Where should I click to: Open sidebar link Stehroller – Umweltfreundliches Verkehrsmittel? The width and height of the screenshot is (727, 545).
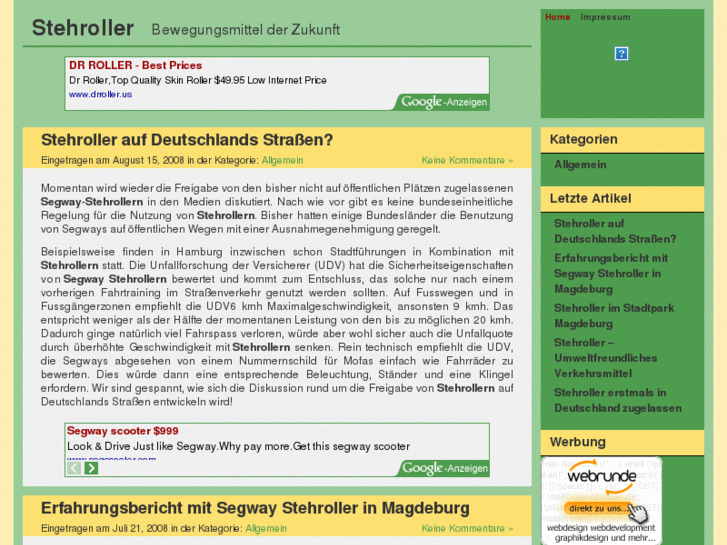pyautogui.click(x=606, y=358)
